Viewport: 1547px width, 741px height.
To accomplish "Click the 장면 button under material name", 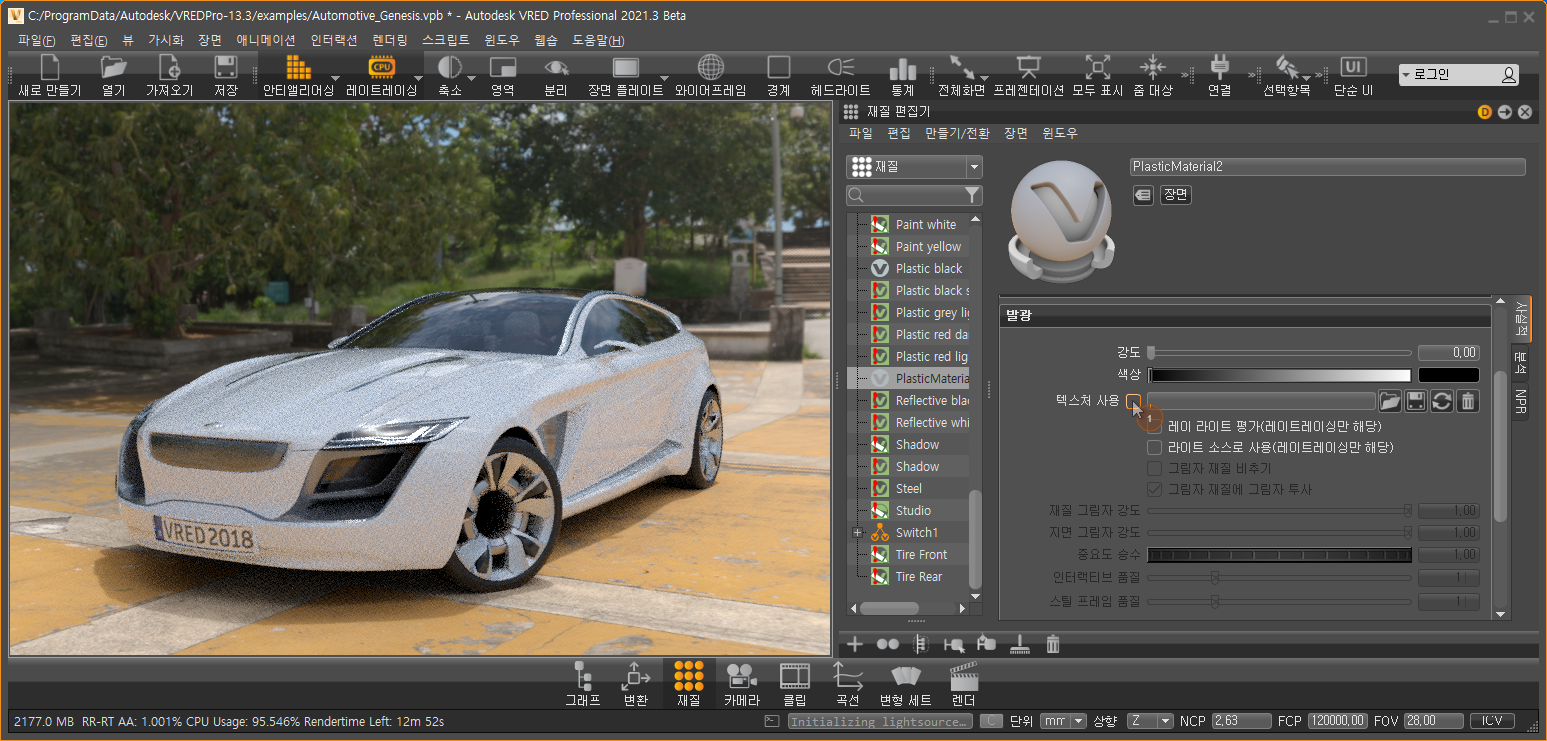I will tap(1175, 195).
